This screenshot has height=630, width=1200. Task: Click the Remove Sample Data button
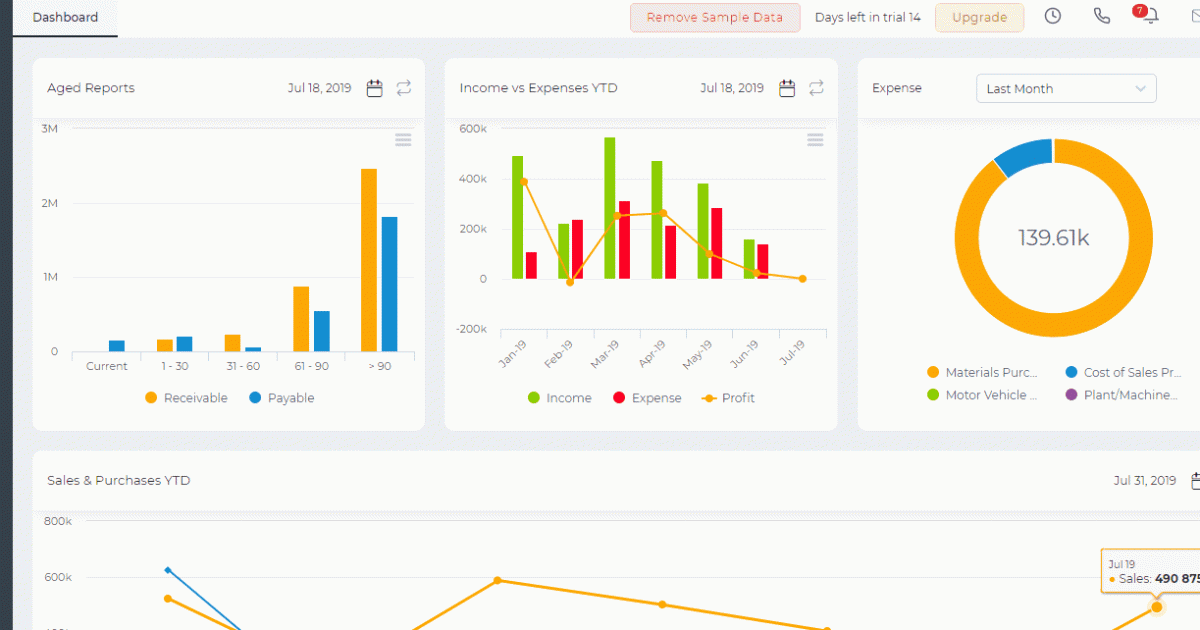(715, 17)
